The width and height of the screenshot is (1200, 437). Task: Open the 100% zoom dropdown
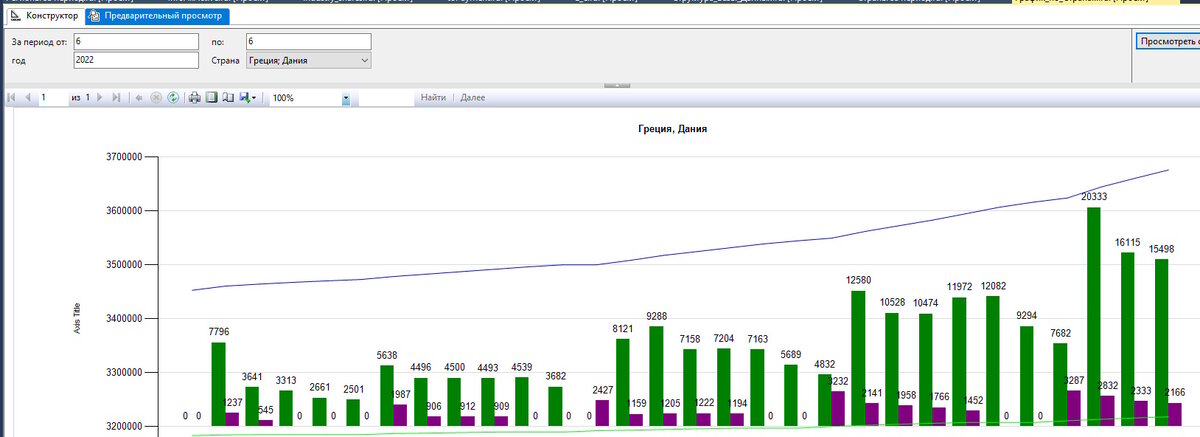click(346, 98)
